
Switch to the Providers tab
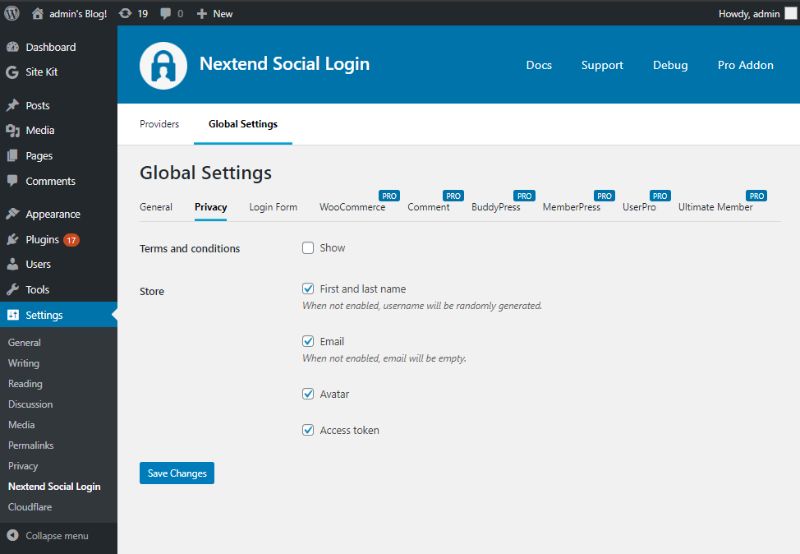point(159,124)
